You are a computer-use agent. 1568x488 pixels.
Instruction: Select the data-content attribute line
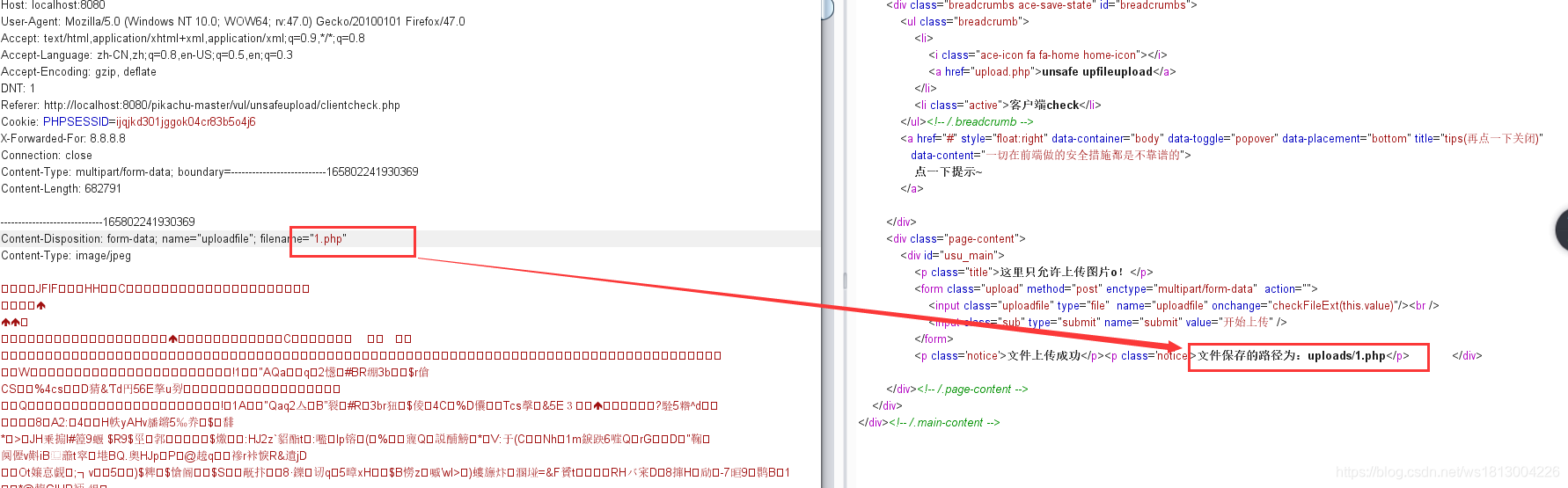coord(1051,155)
